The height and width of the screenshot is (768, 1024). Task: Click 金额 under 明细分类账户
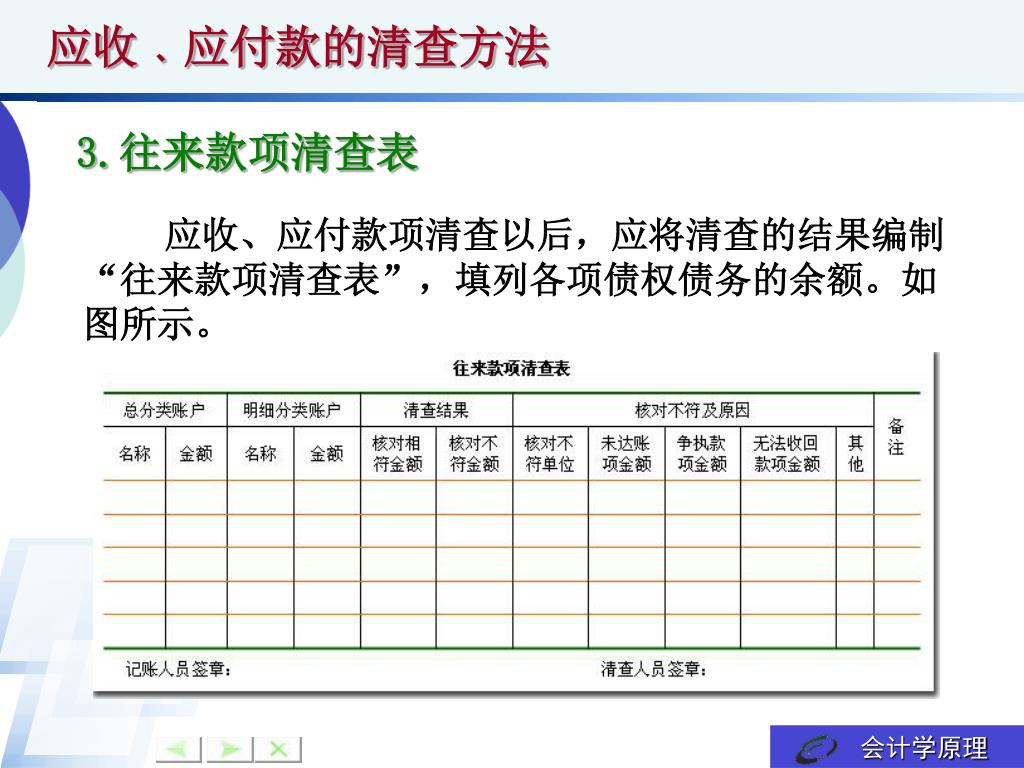tap(327, 453)
